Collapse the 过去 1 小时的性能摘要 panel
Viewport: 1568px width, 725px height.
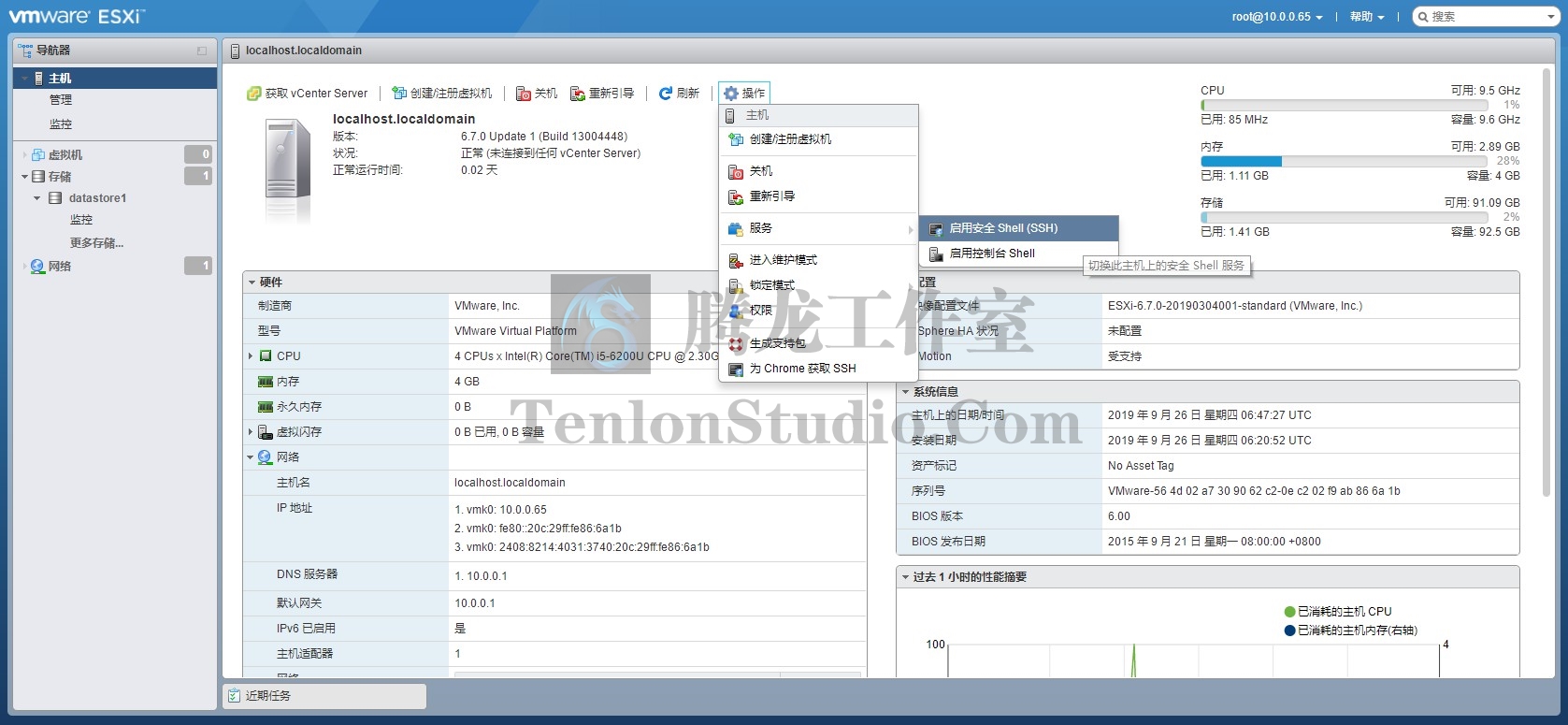point(905,577)
